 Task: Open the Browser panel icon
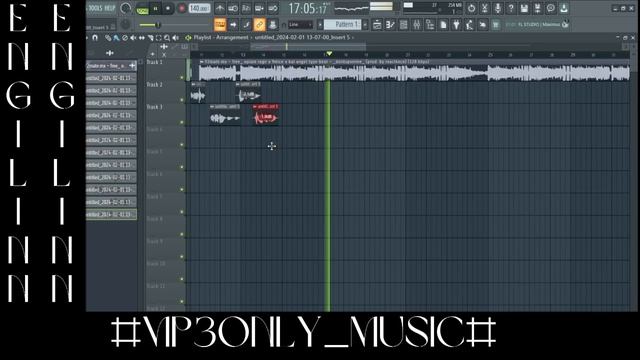430,25
